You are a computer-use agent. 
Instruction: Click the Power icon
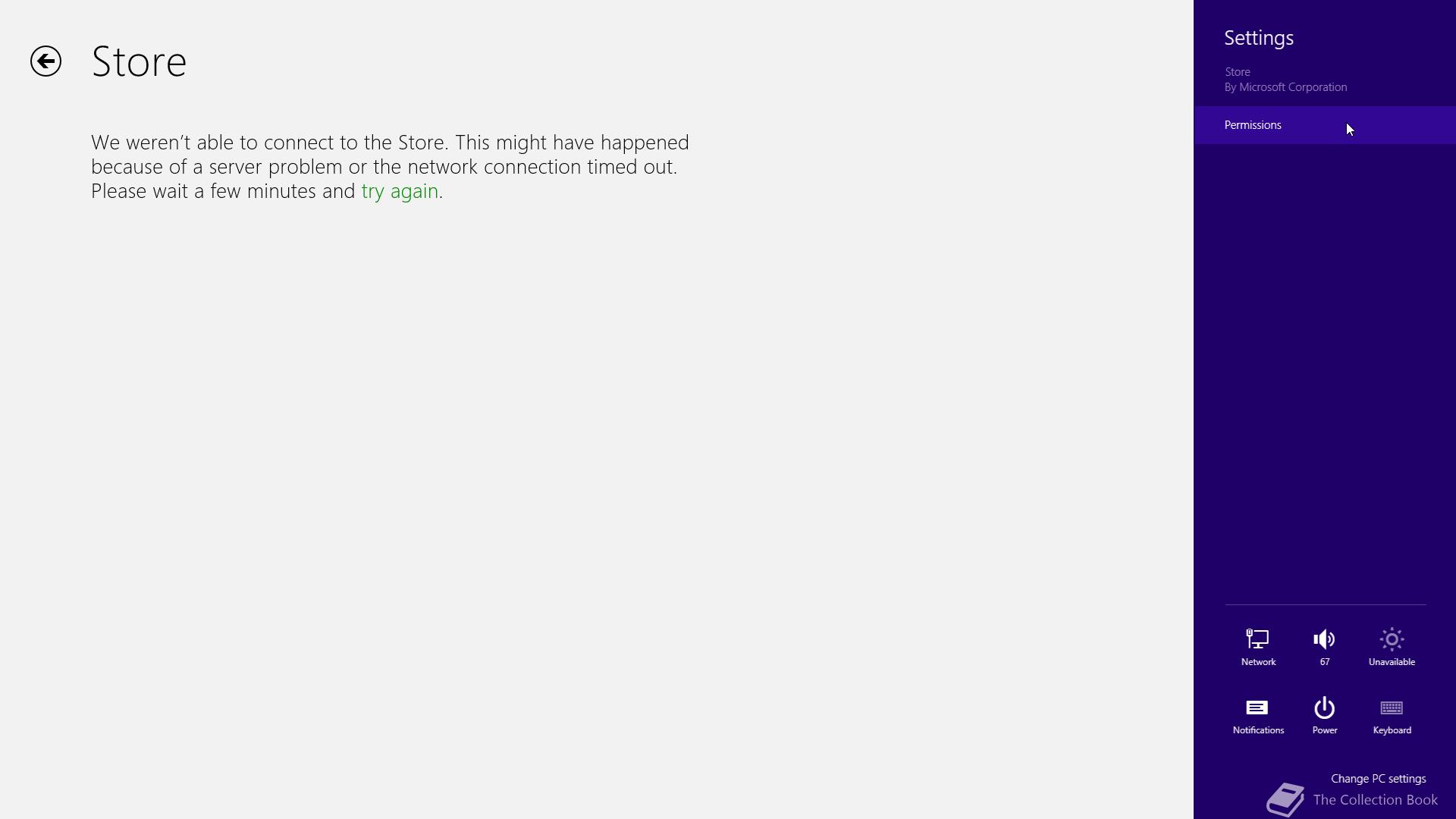click(1324, 708)
